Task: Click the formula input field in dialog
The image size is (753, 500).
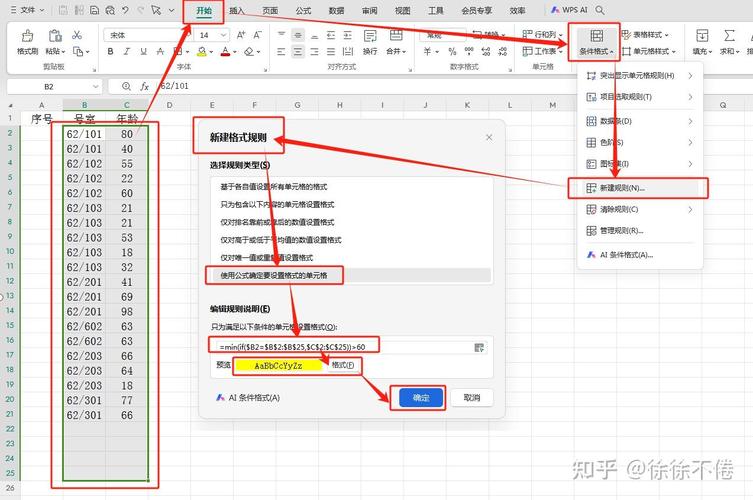Action: pos(341,347)
